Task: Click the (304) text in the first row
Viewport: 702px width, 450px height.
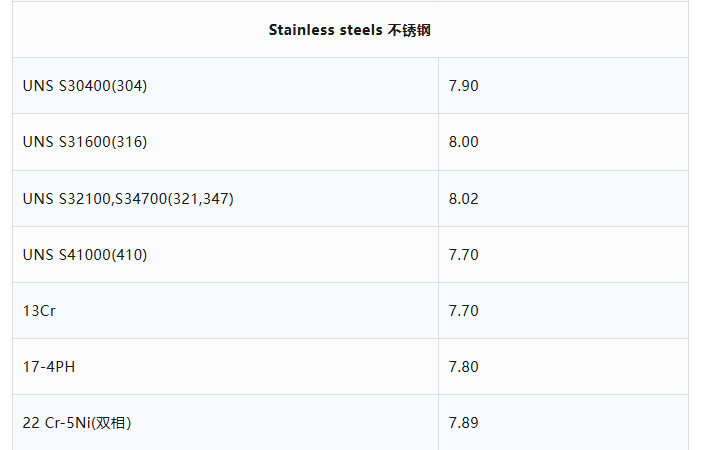Action: [x=128, y=86]
